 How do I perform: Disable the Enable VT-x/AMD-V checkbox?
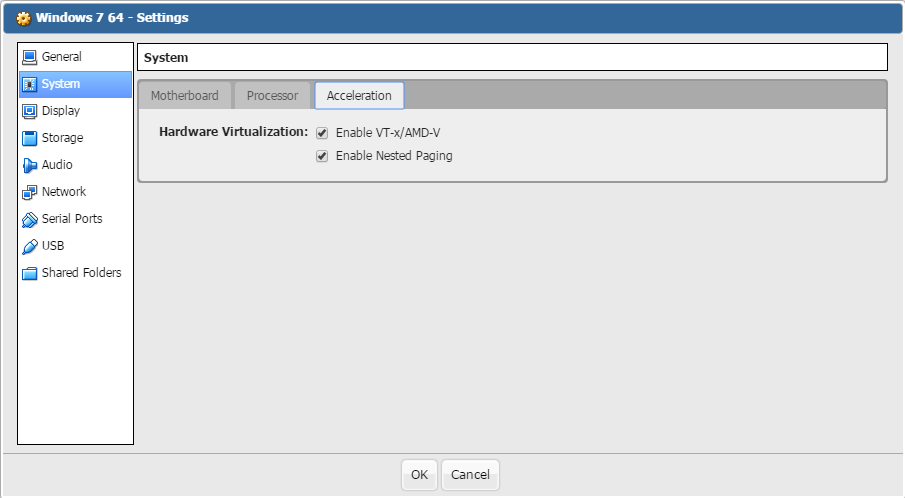click(322, 133)
